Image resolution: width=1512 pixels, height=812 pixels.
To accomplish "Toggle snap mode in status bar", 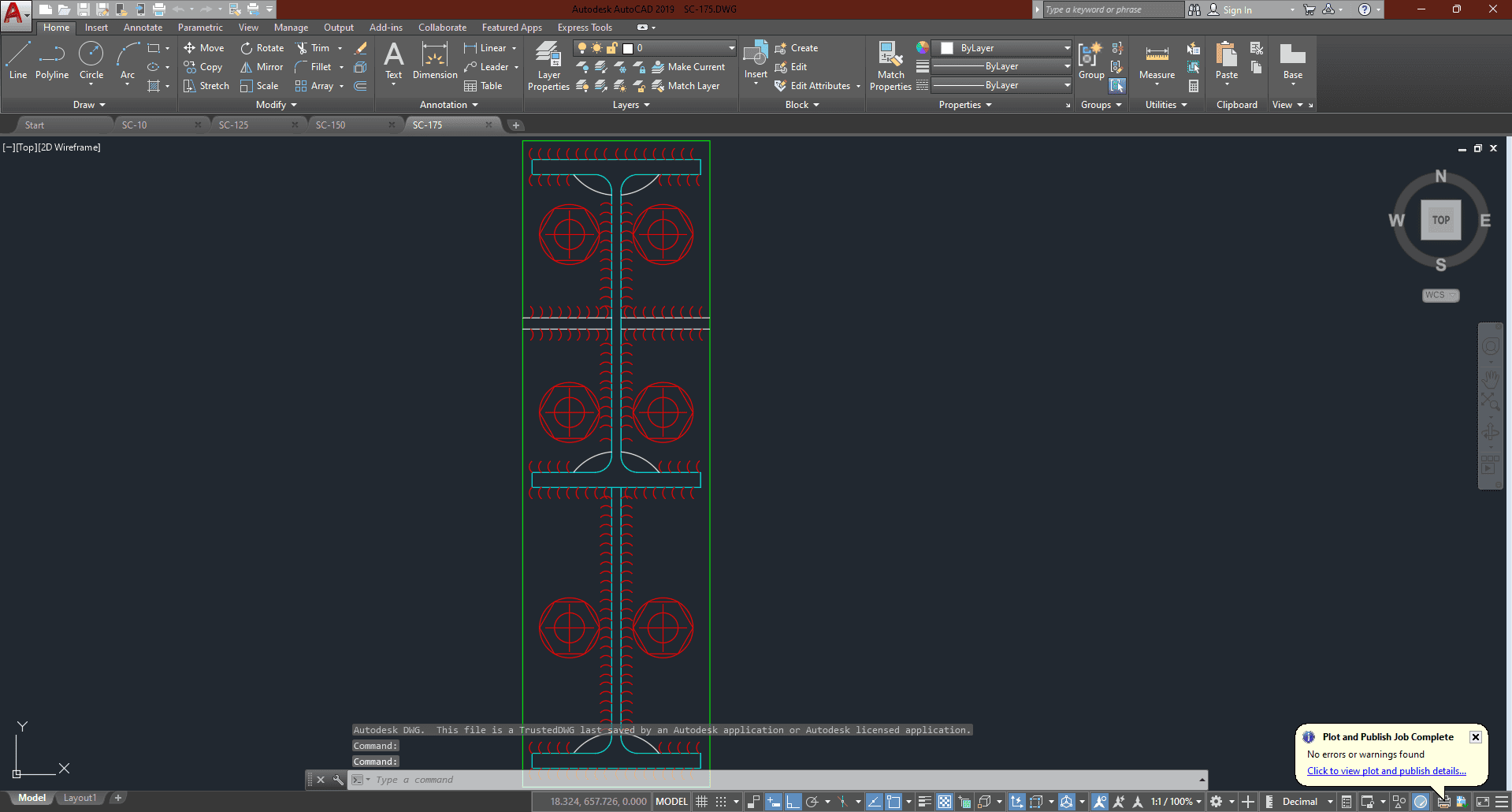I will [x=721, y=802].
